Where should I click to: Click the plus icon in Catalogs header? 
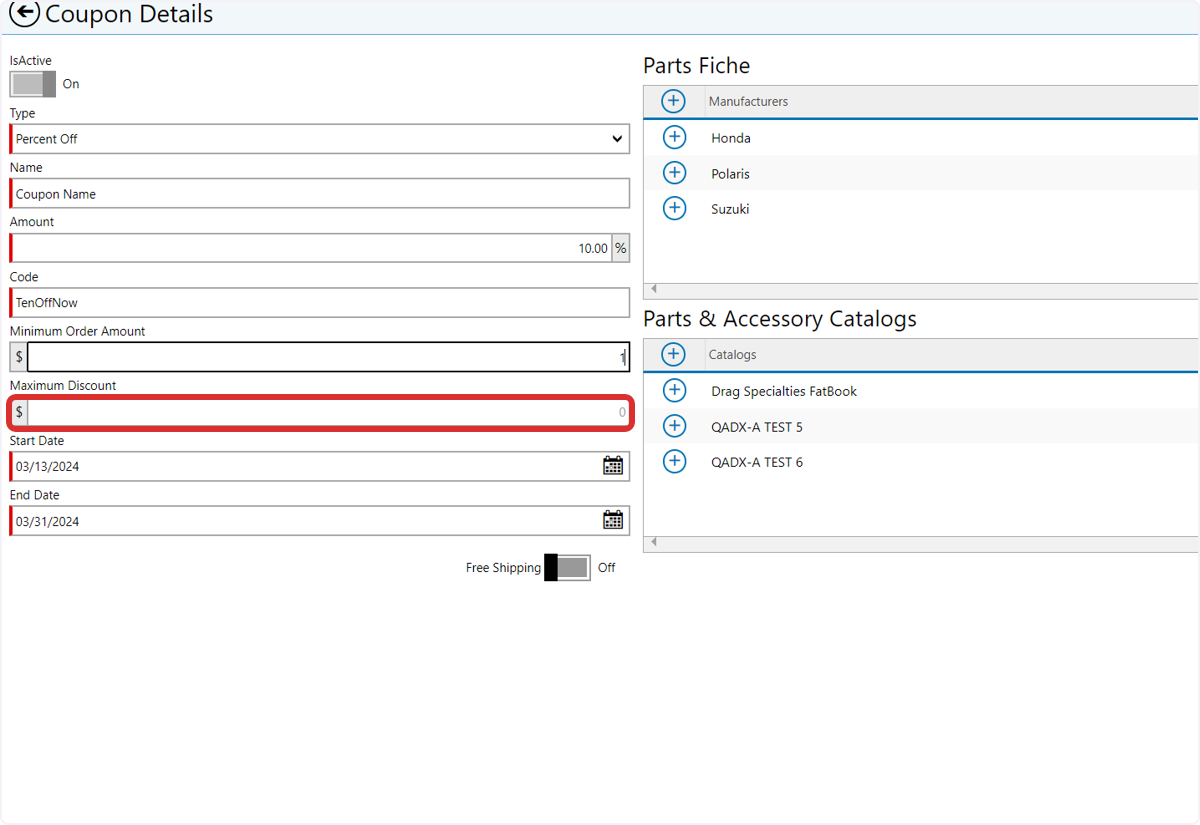click(673, 354)
